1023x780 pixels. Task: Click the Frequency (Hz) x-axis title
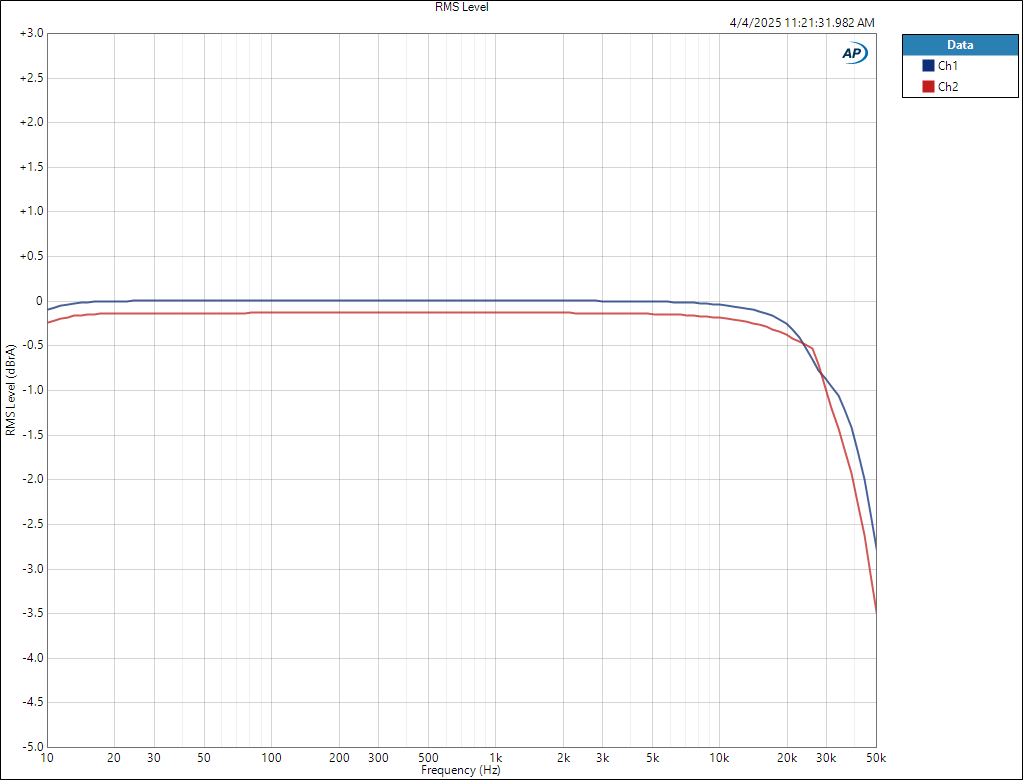[461, 771]
